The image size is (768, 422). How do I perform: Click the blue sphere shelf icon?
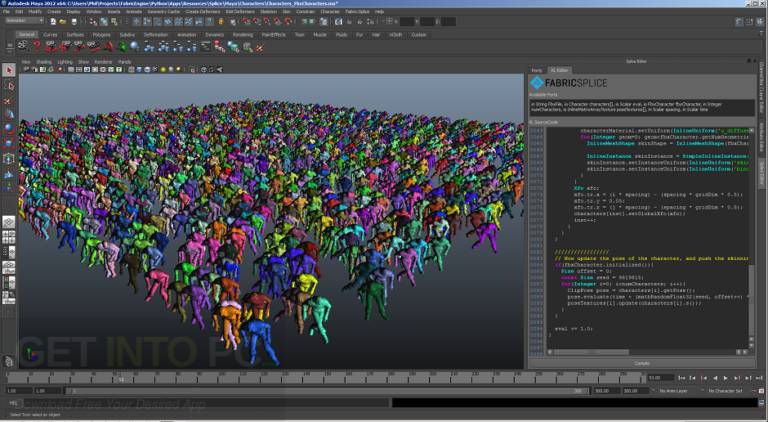point(134,47)
